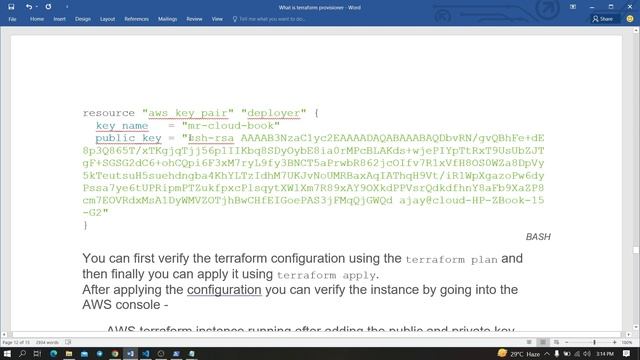Click the 29°C Haze weather widget
640x360 pixels.
(x=519, y=353)
